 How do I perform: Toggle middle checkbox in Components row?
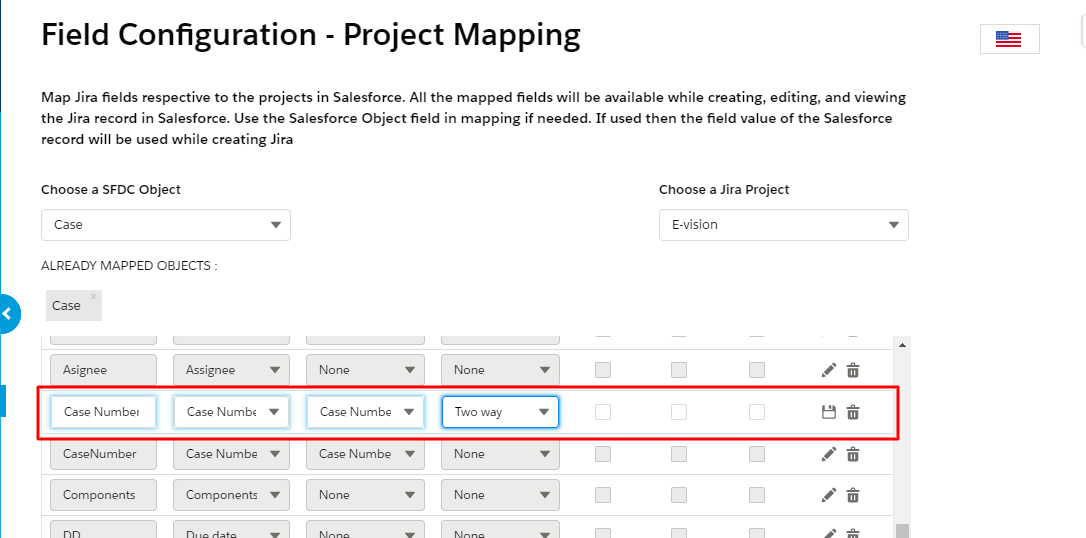[x=679, y=495]
